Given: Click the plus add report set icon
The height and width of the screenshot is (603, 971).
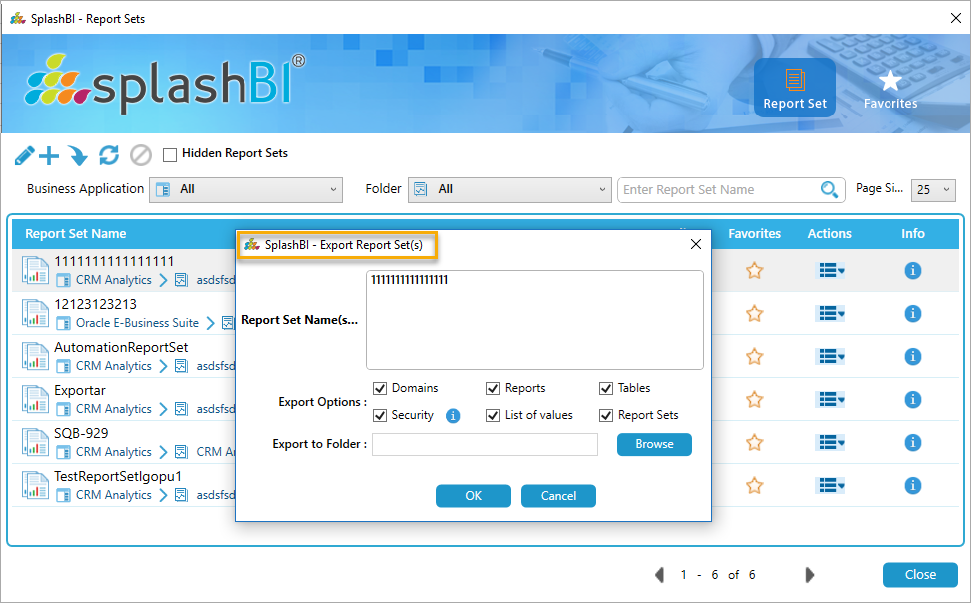Looking at the screenshot, I should pyautogui.click(x=49, y=155).
